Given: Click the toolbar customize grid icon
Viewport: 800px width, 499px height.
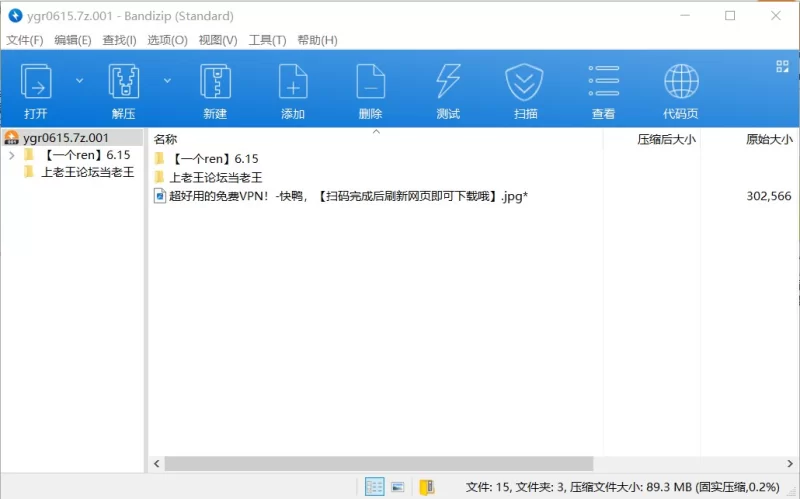Looking at the screenshot, I should click(782, 66).
